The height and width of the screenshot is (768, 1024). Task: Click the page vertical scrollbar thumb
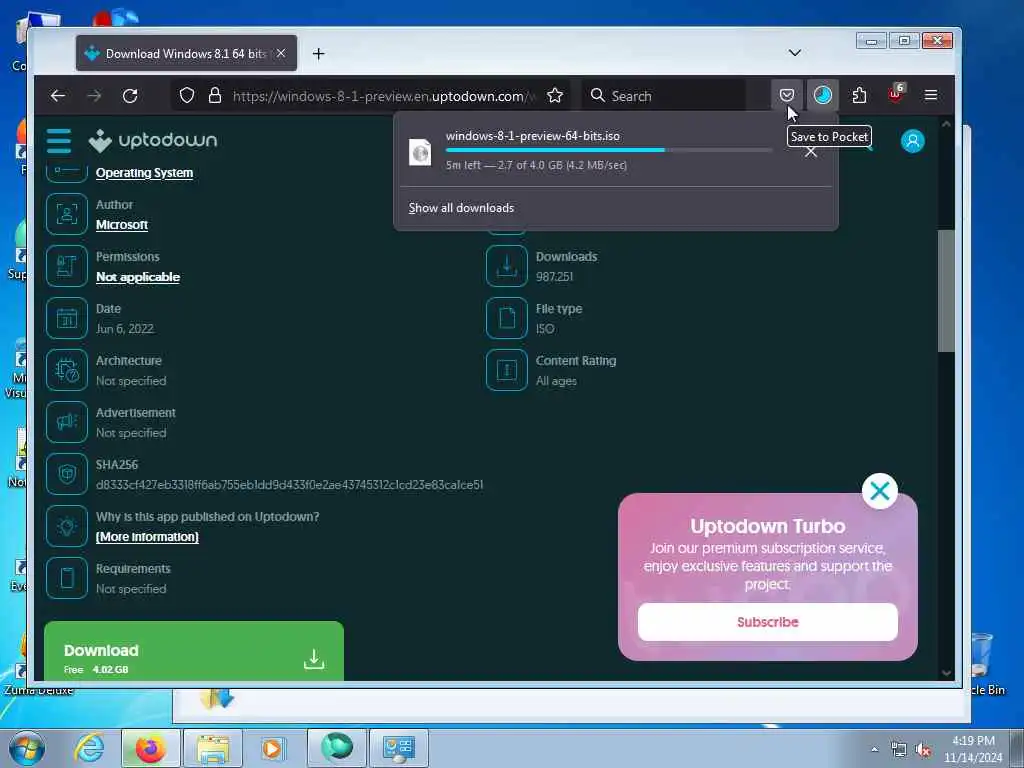946,291
